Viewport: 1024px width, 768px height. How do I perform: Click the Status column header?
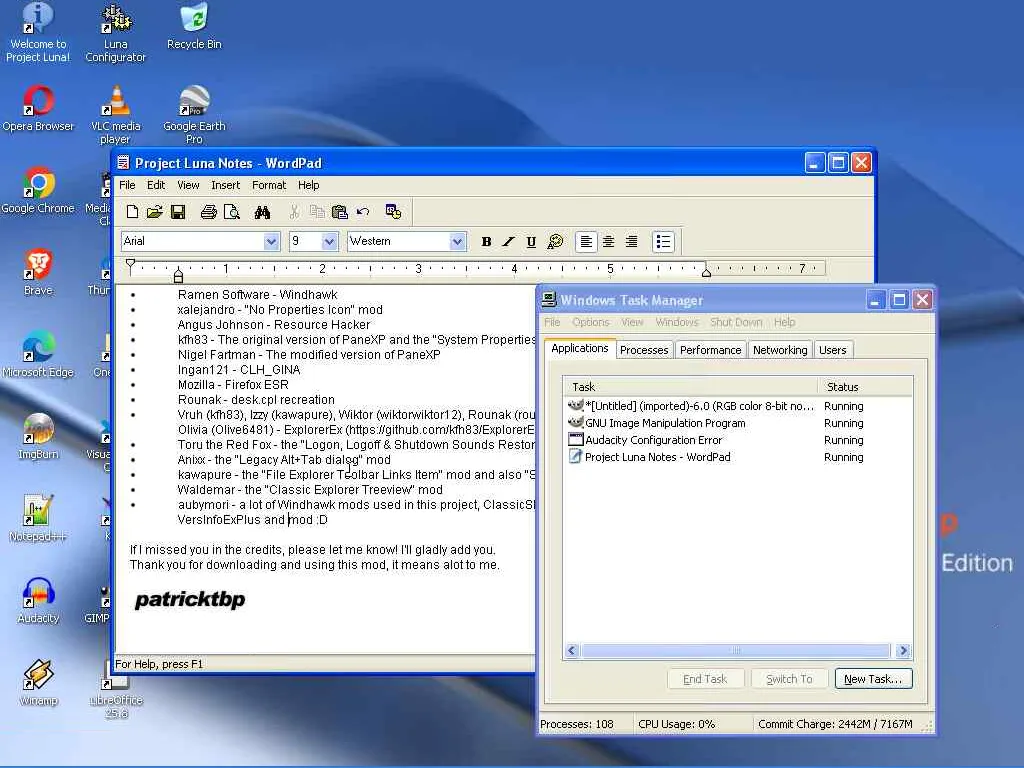point(864,387)
